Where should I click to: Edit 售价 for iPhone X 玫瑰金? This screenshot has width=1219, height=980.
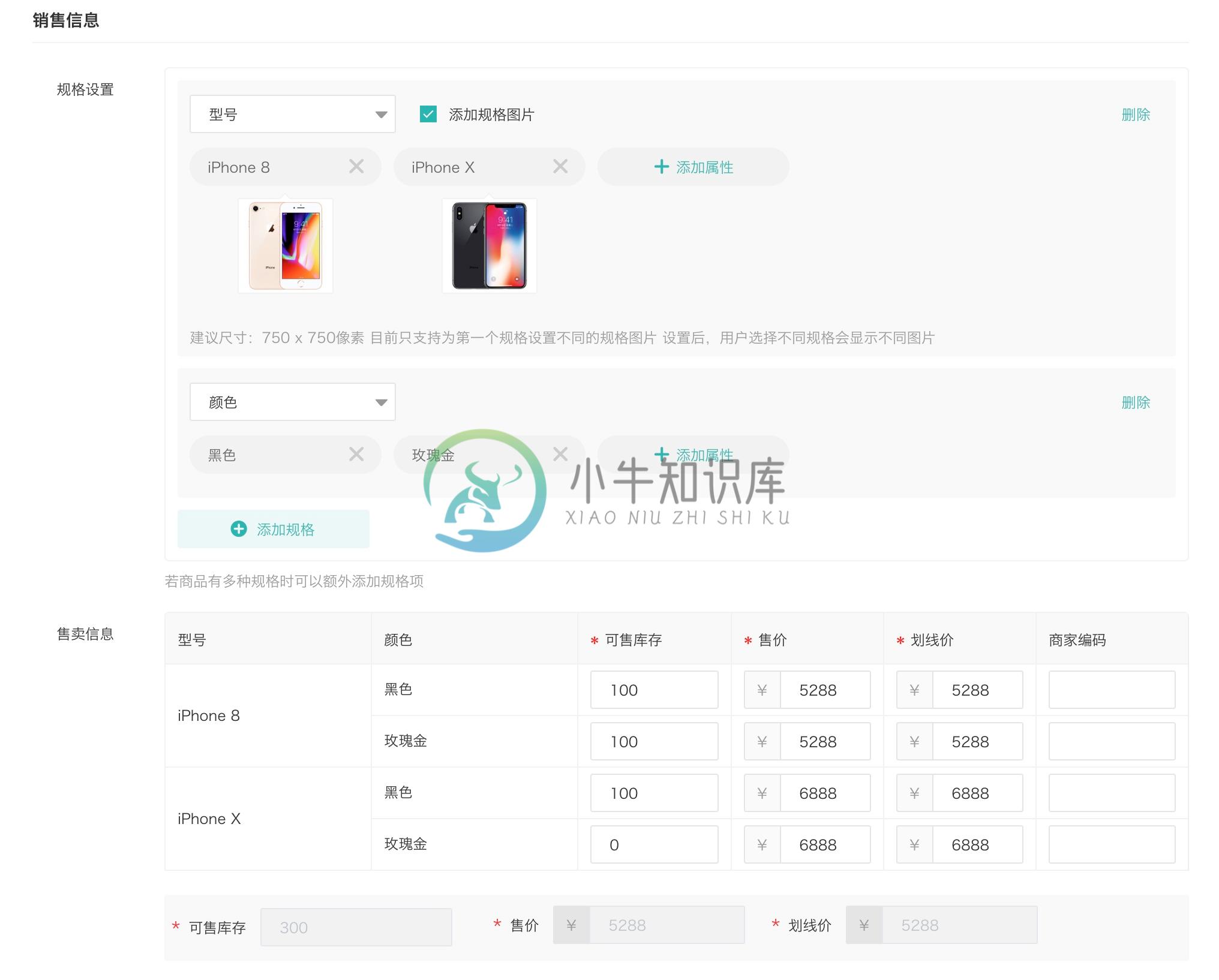pos(825,844)
